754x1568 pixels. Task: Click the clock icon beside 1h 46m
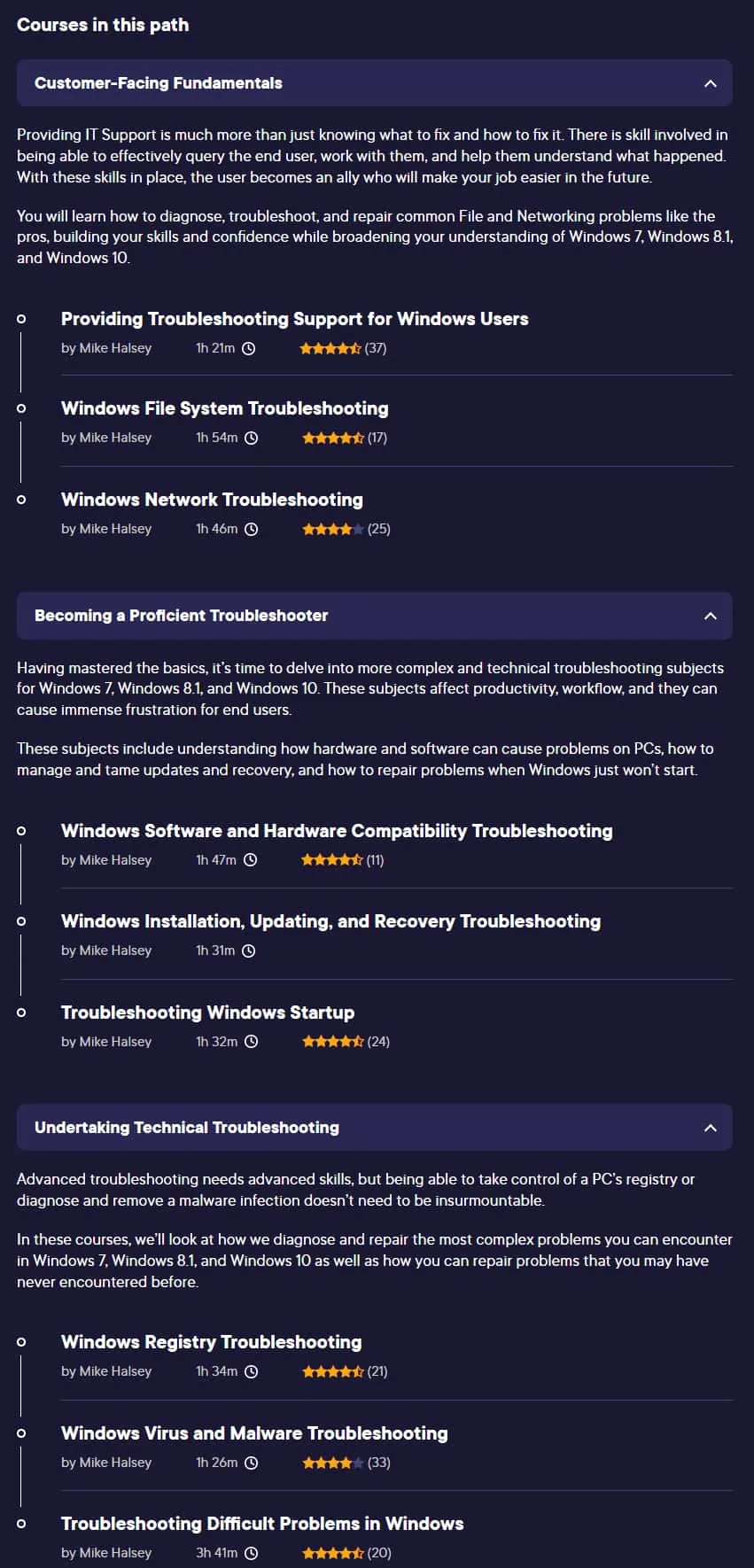coord(252,529)
